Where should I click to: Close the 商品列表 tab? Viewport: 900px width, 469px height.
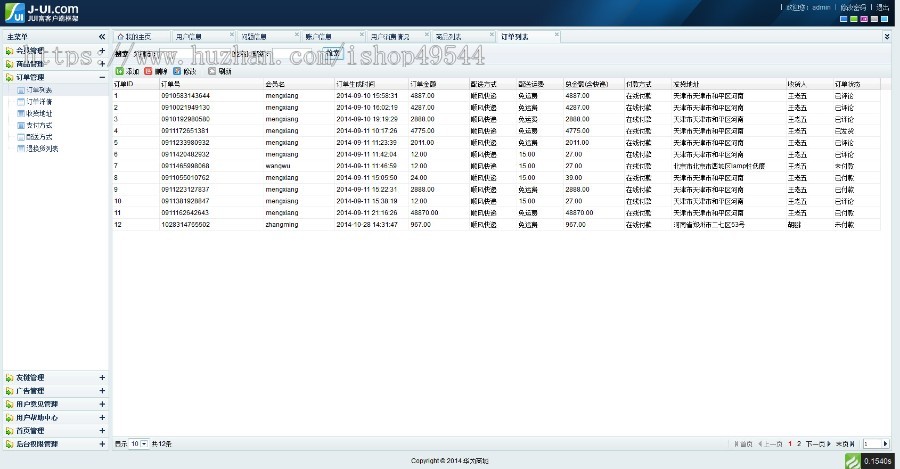click(x=491, y=34)
